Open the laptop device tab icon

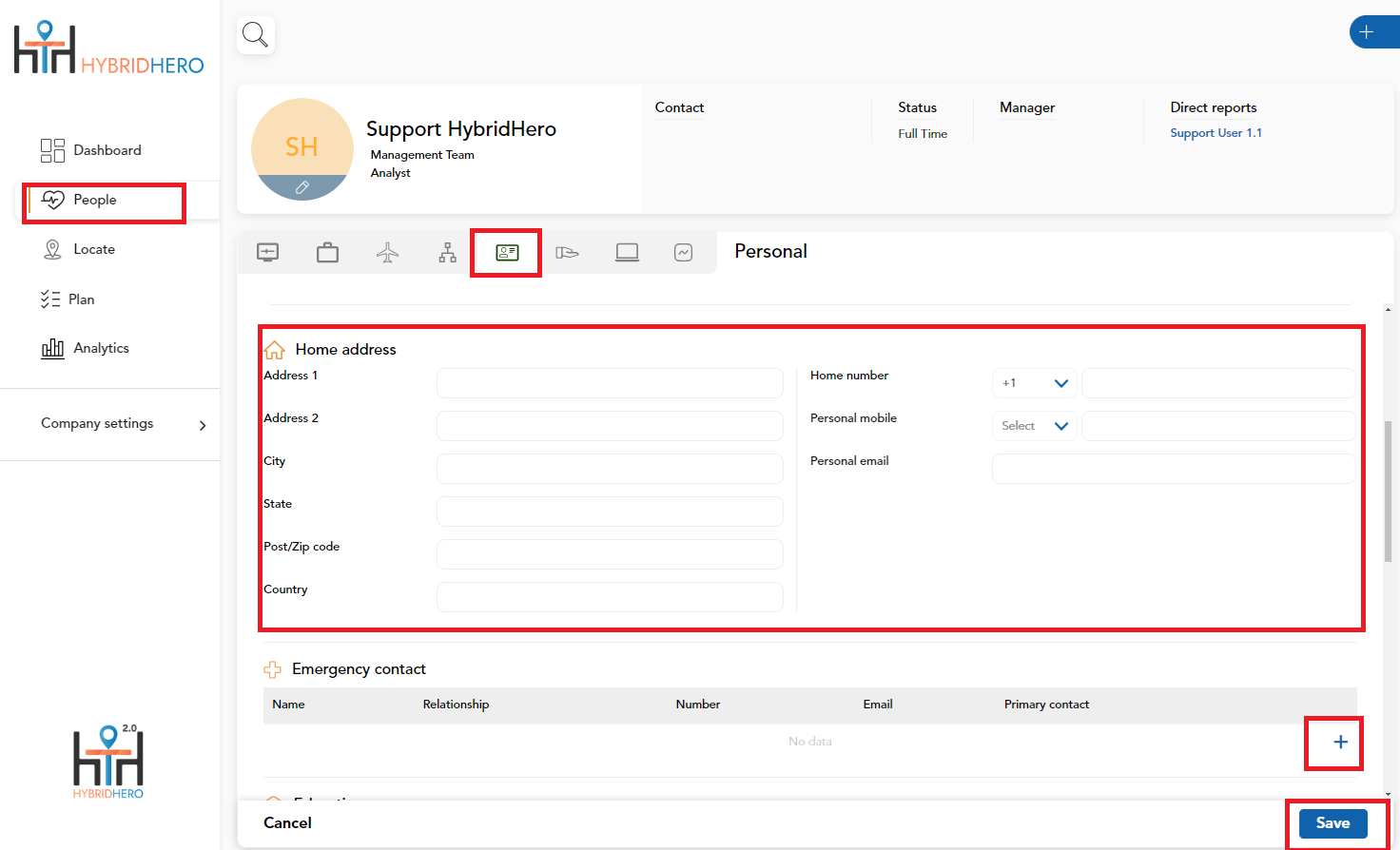pyautogui.click(x=627, y=252)
